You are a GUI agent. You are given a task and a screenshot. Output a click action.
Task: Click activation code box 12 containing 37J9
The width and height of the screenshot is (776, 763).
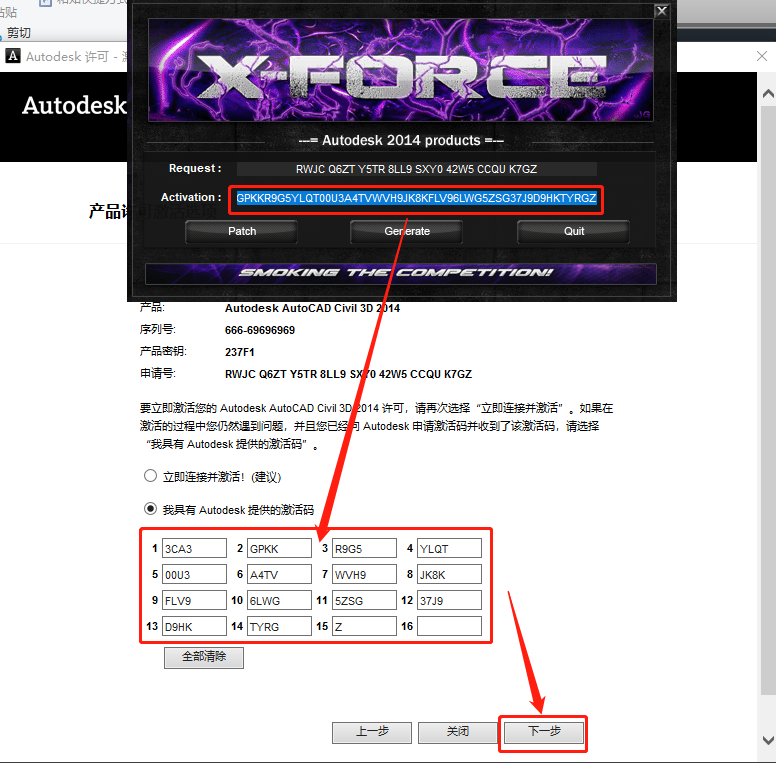[x=449, y=600]
